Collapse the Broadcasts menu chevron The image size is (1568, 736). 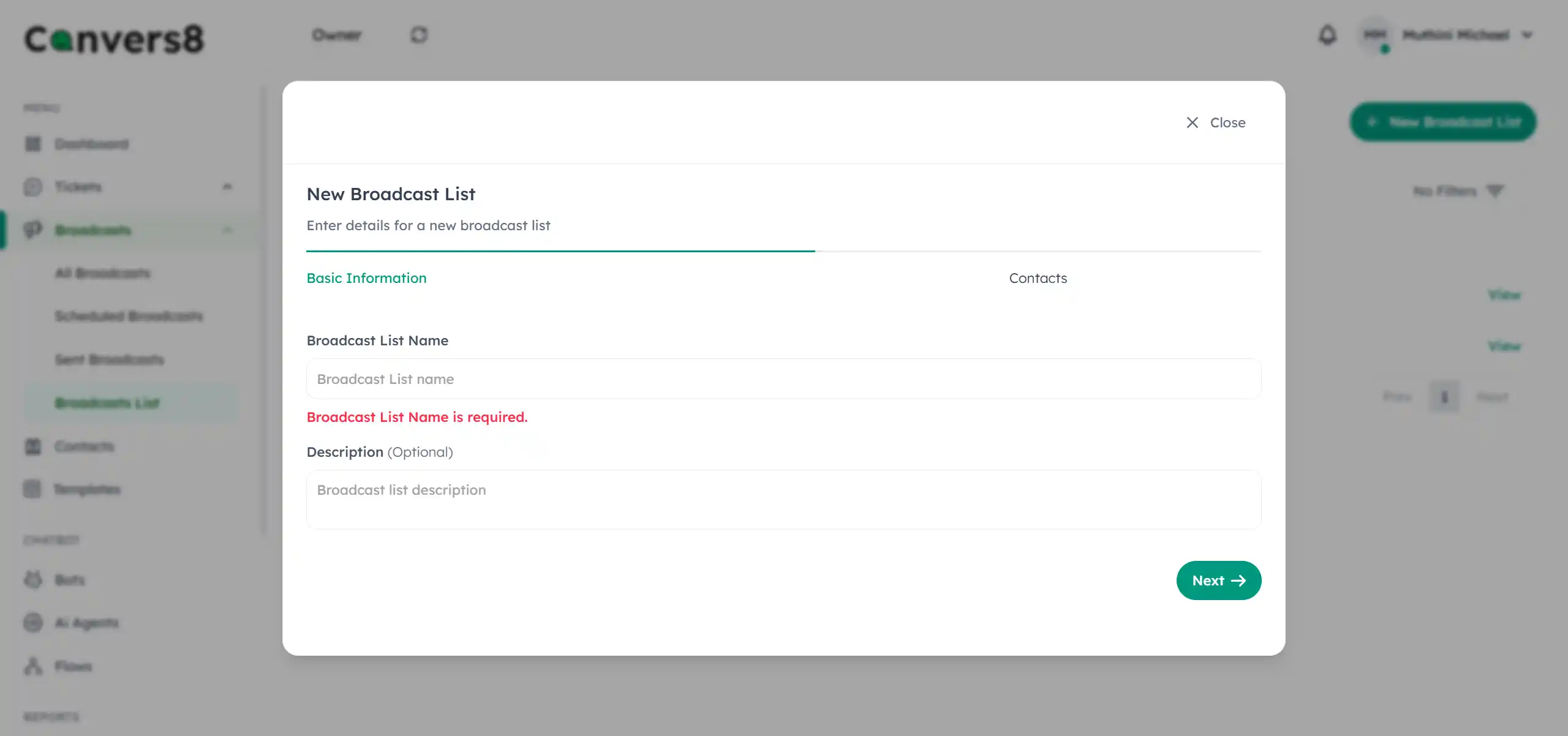(227, 230)
